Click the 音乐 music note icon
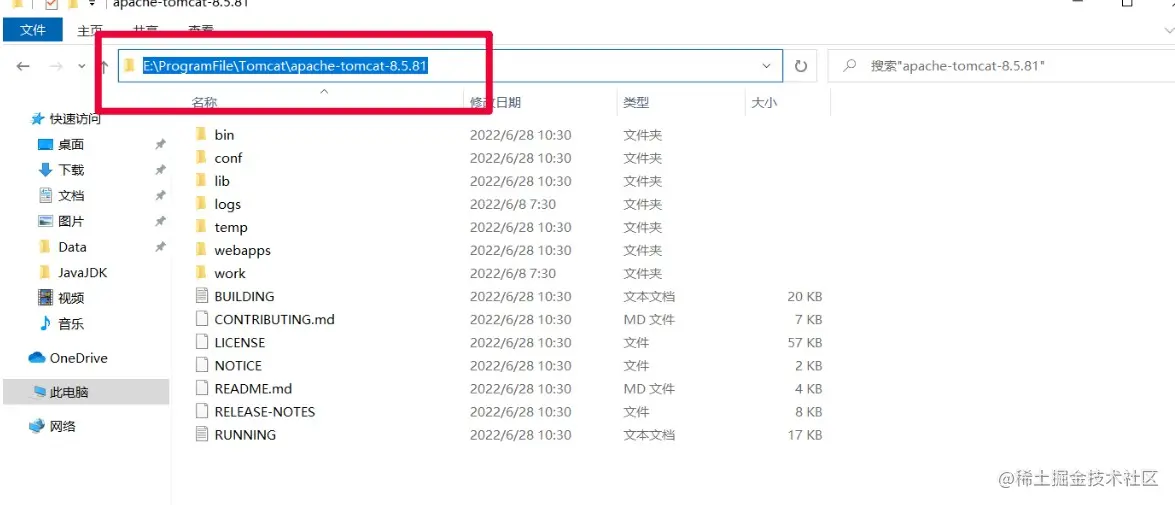Image resolution: width=1175 pixels, height=505 pixels. coord(45,324)
